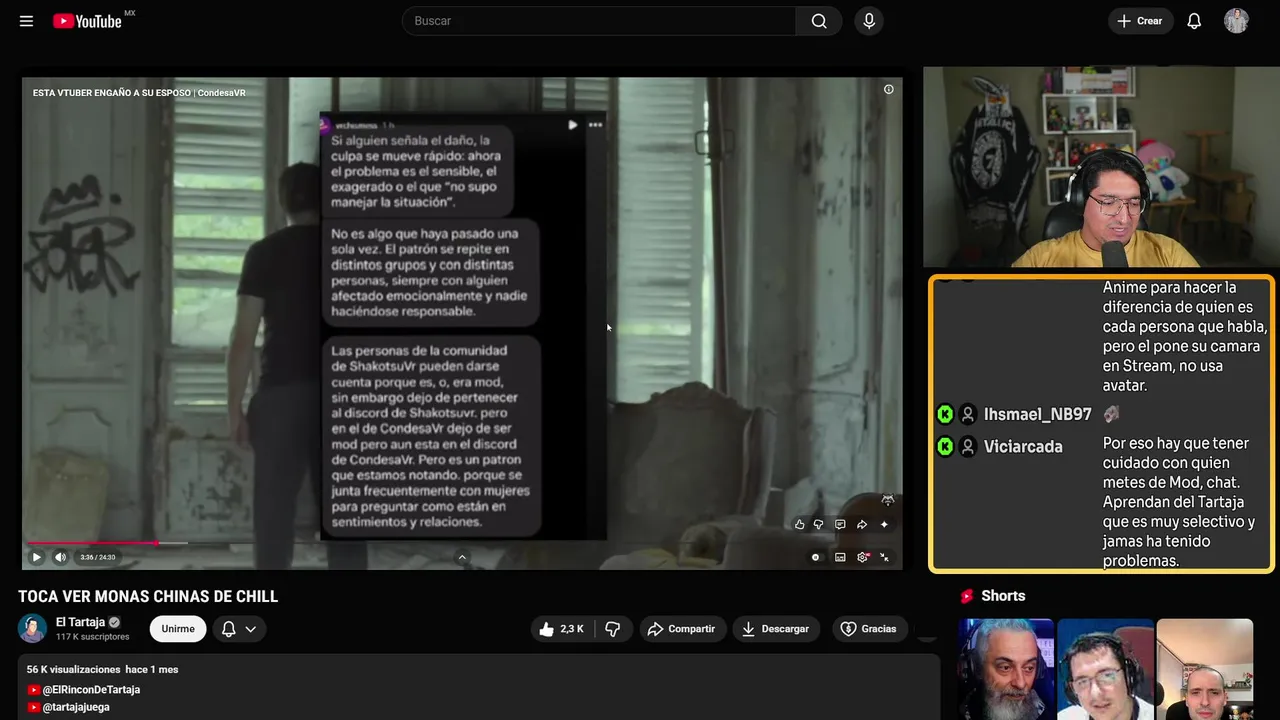Image resolution: width=1280 pixels, height=720 pixels.
Task: Click the 56 K visualizaciones text
Action: 74,669
